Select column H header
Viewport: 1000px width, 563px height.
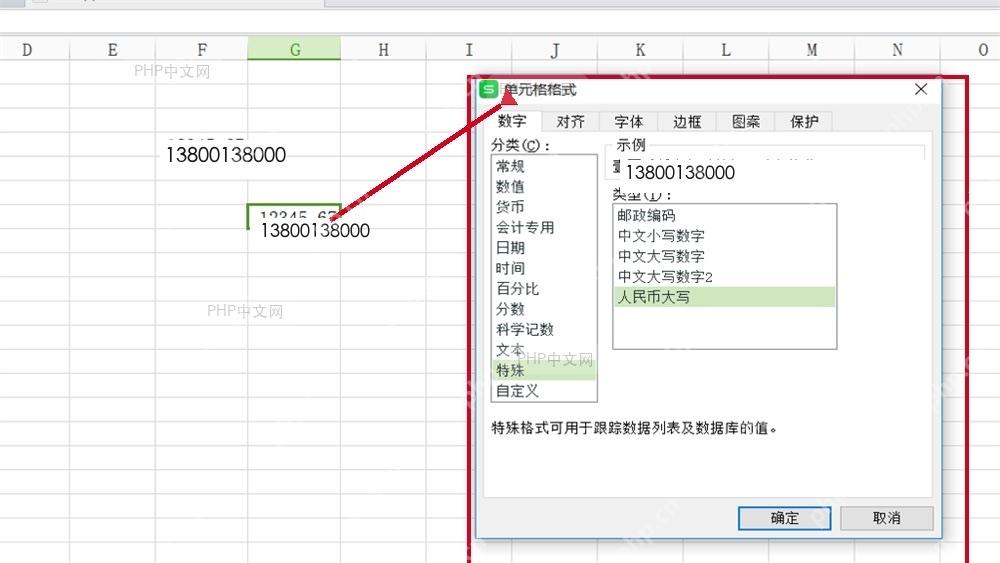click(383, 49)
